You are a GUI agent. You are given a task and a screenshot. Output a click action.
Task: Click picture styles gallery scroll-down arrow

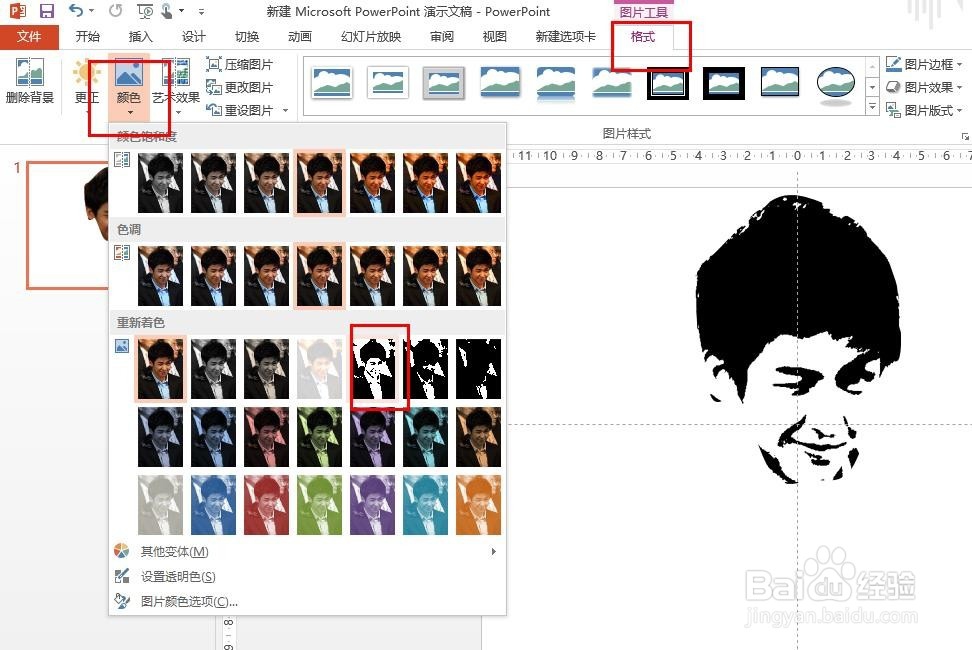[872, 87]
